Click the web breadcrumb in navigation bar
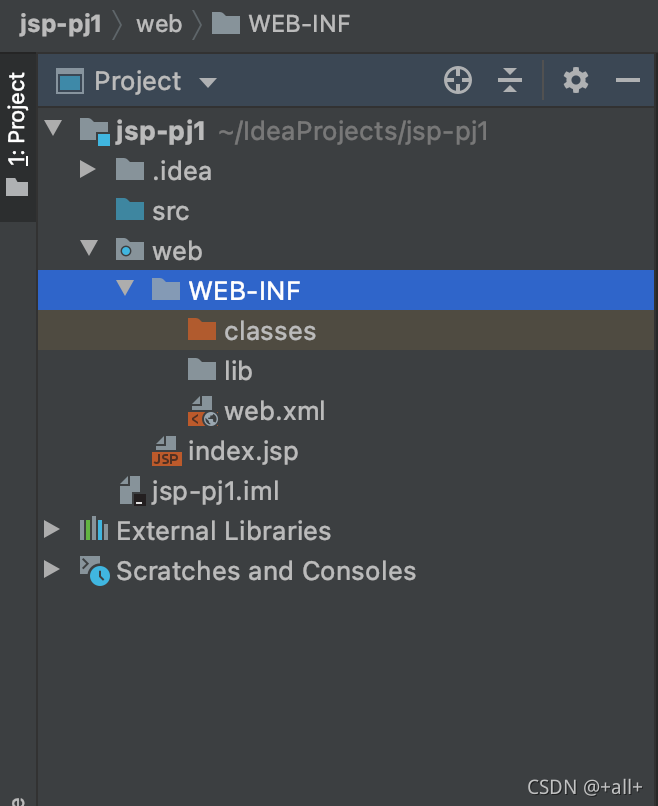Screen dimensions: 658x806 pos(159,24)
